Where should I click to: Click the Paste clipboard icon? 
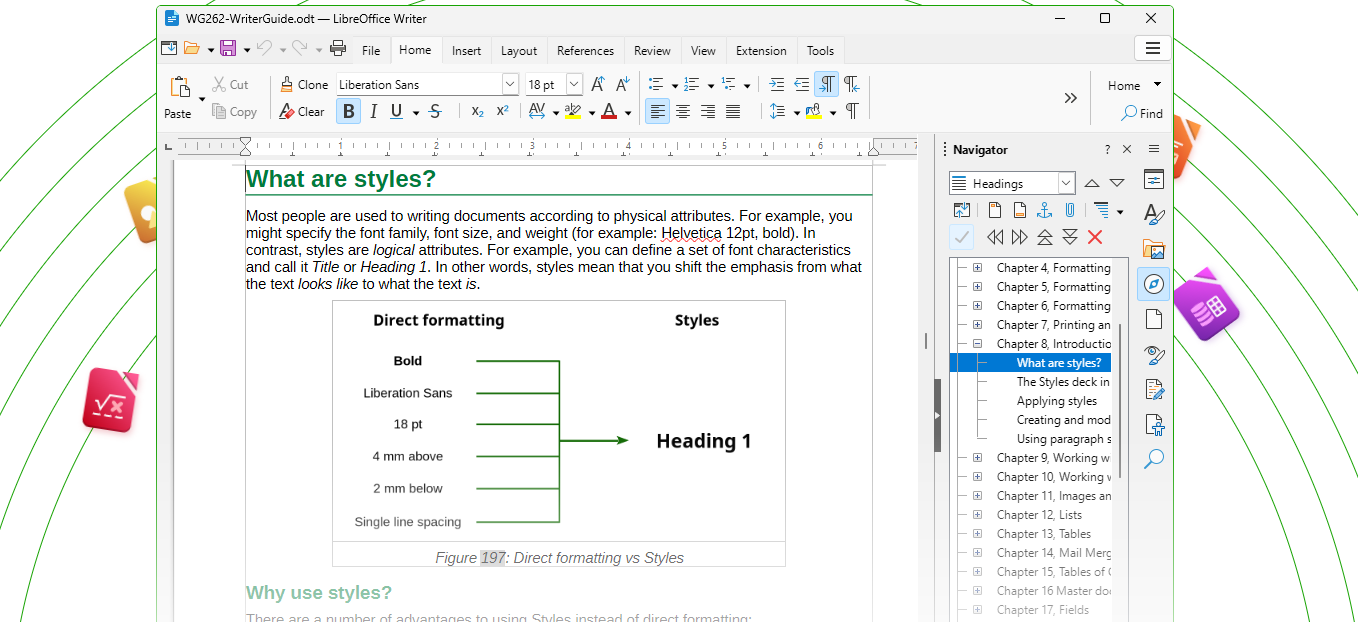(x=180, y=87)
